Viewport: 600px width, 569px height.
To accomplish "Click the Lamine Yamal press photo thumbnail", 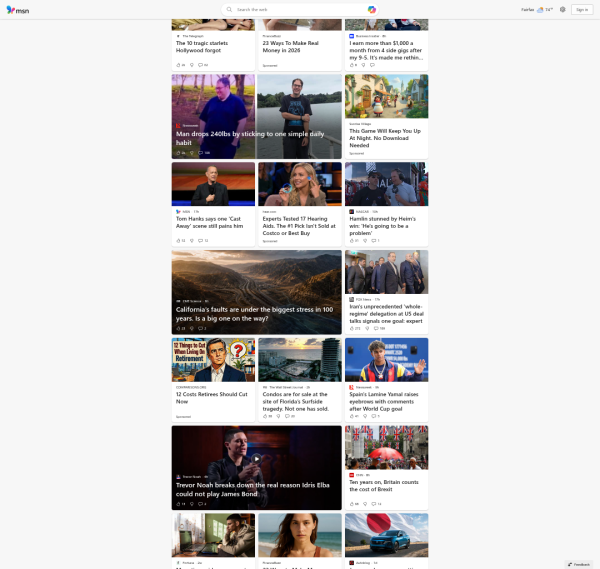I will pyautogui.click(x=386, y=360).
